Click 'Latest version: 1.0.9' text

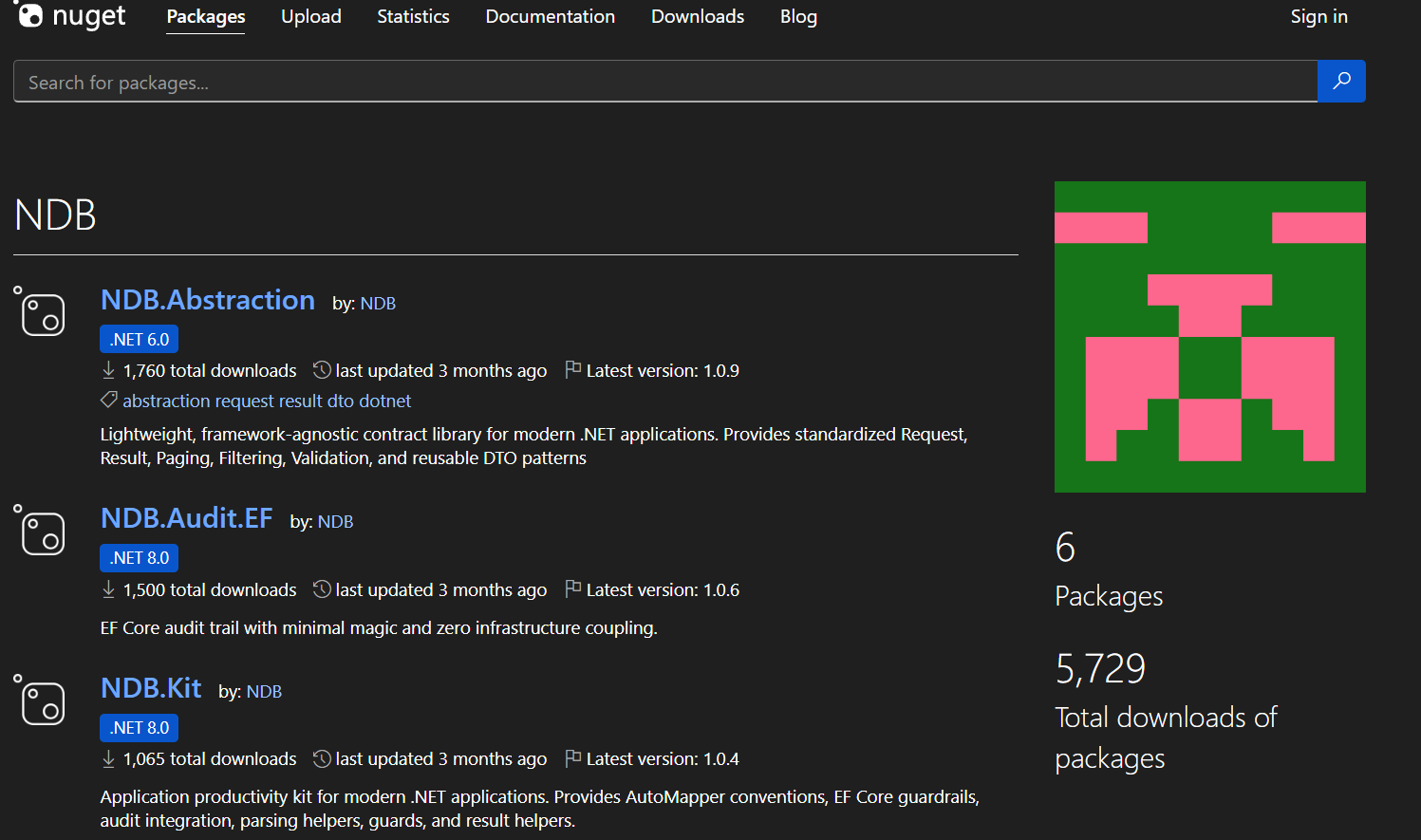(663, 370)
